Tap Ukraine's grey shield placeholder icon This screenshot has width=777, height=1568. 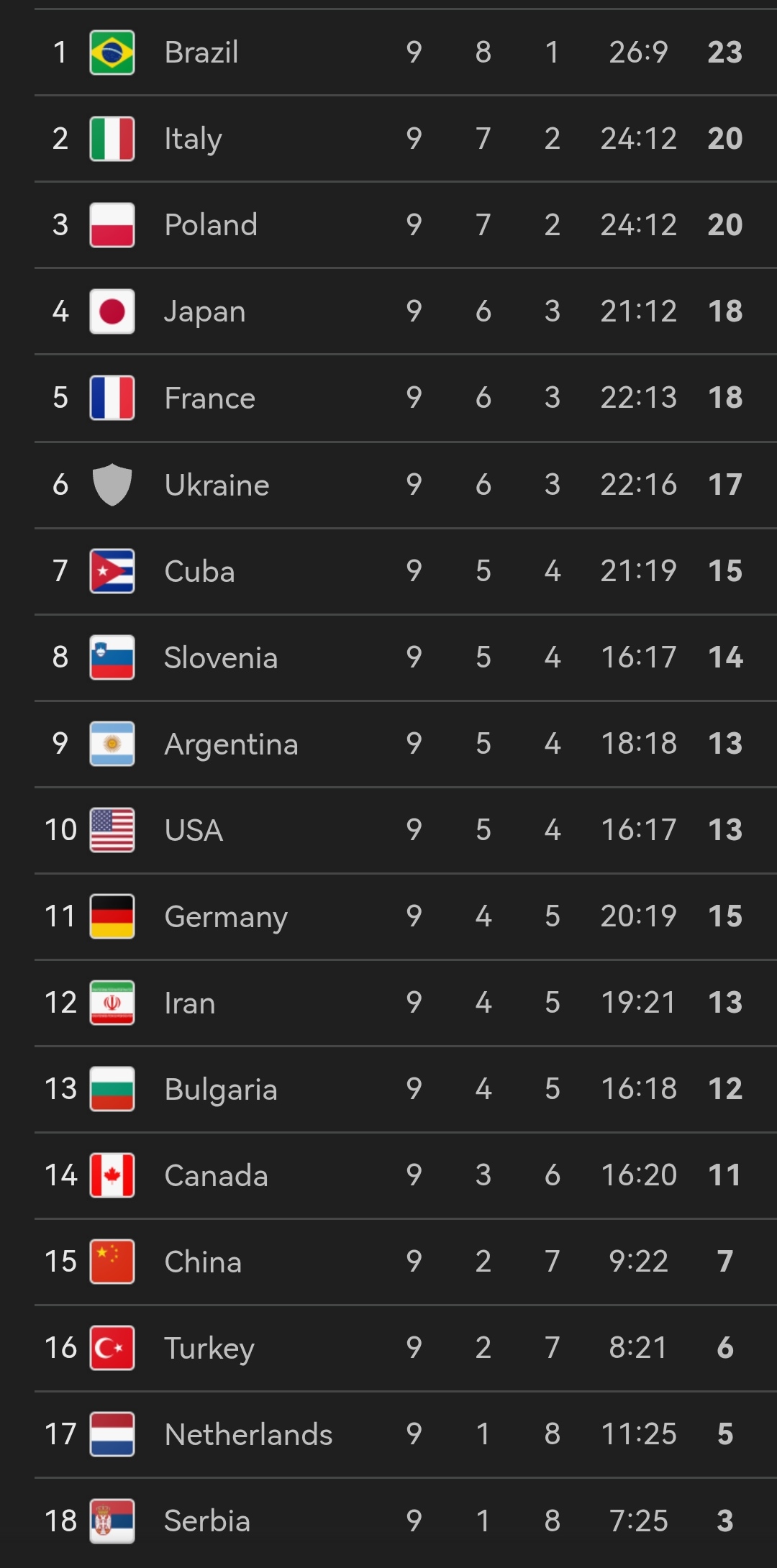[112, 484]
